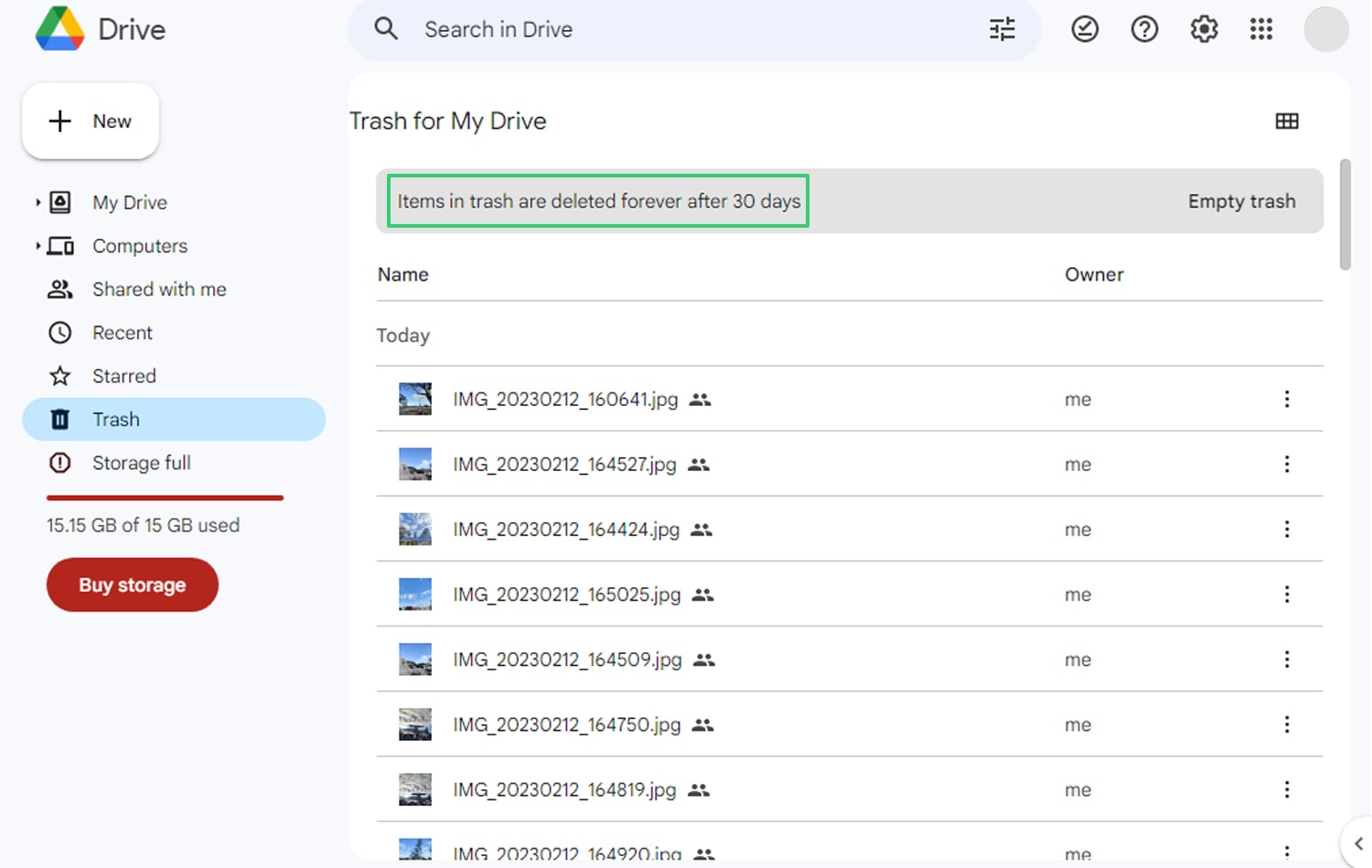Open the Shared with me section
Screen dimensions: 1372x868
click(x=158, y=289)
